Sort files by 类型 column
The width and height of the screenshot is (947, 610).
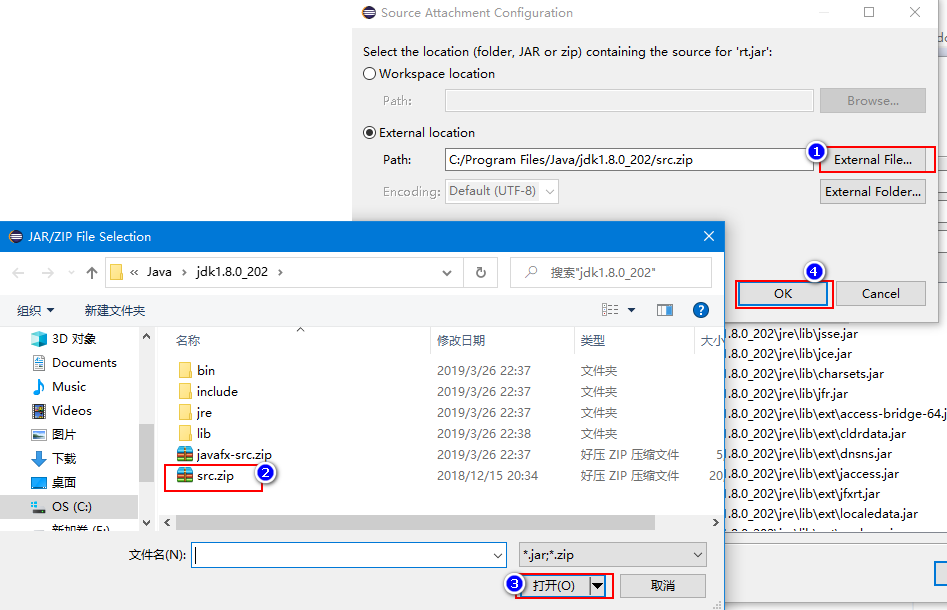(x=592, y=341)
